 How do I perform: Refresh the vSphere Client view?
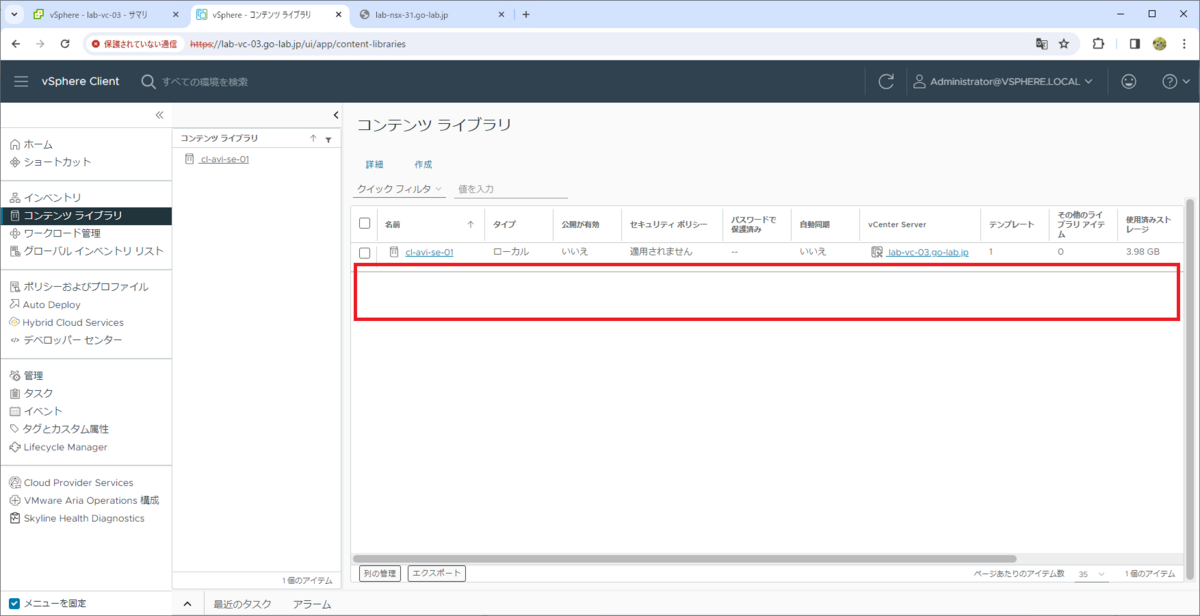[885, 81]
